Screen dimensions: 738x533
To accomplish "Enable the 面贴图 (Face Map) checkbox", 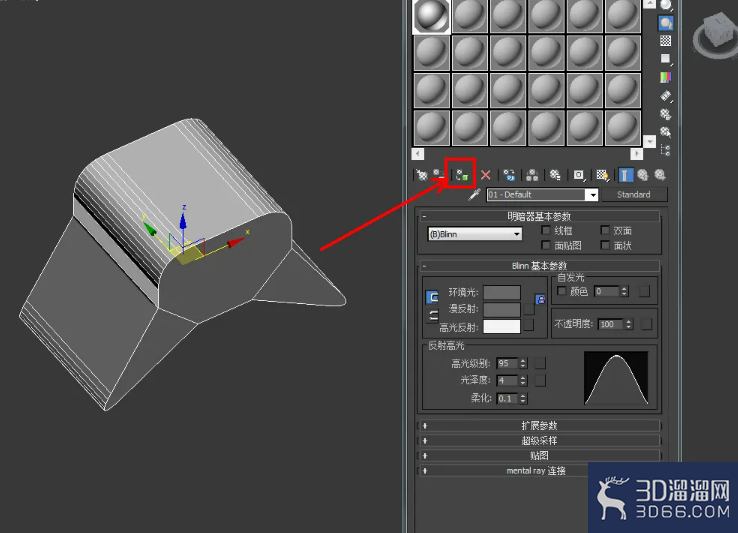I will pyautogui.click(x=546, y=245).
